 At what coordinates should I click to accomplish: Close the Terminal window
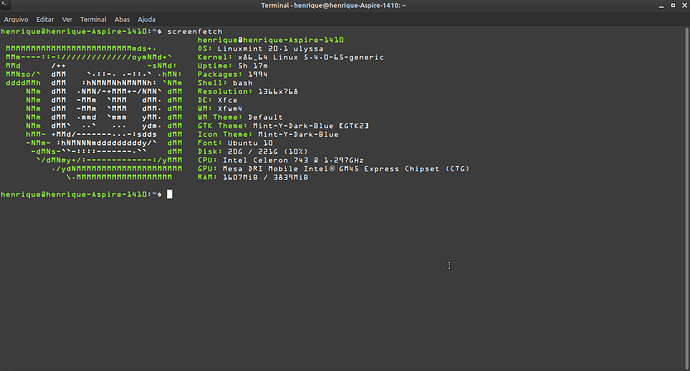tap(684, 5)
